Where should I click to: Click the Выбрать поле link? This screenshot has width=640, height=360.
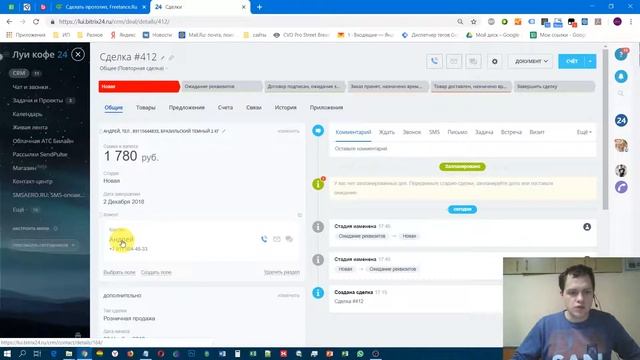[x=119, y=272]
